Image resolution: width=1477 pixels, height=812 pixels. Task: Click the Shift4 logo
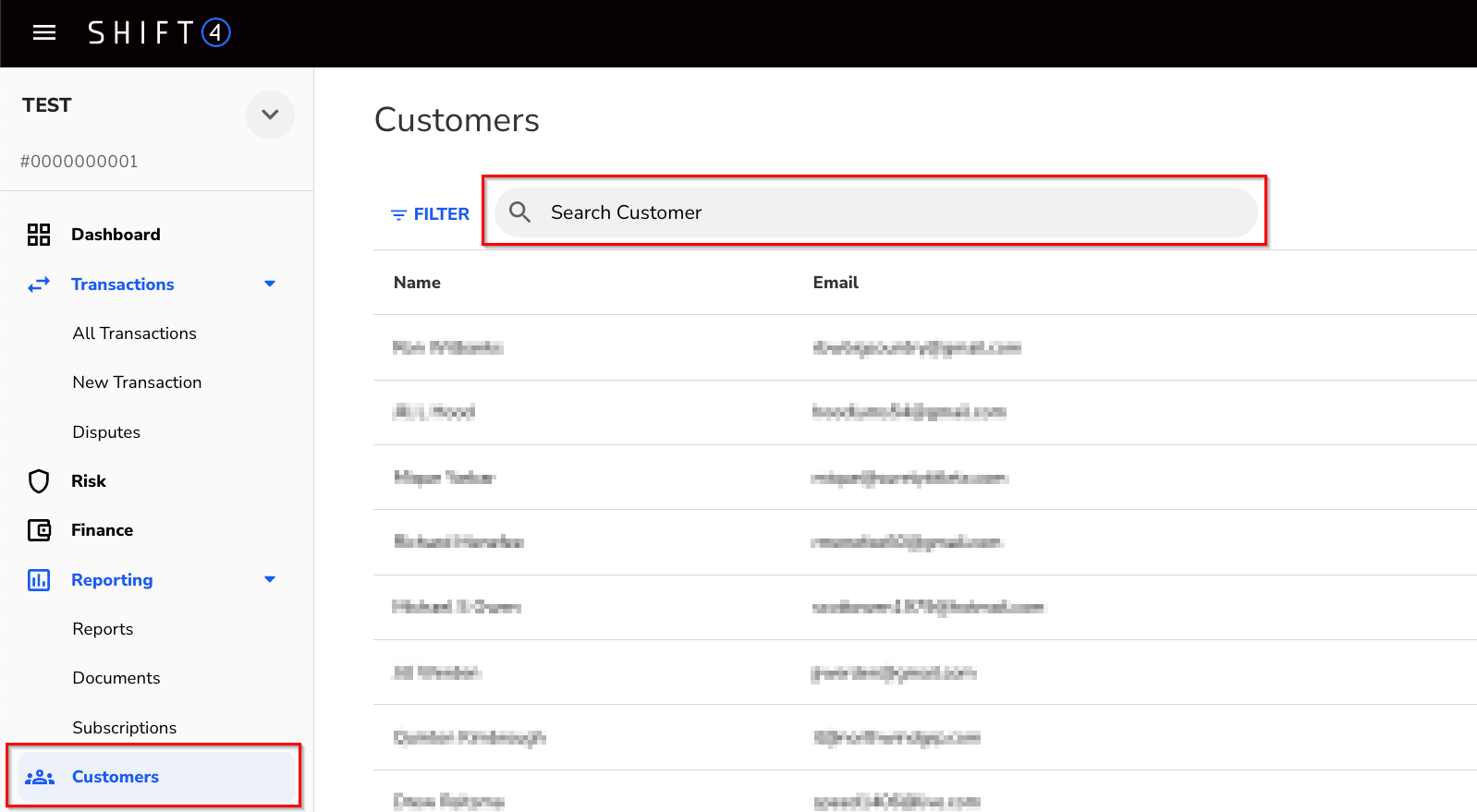click(159, 33)
